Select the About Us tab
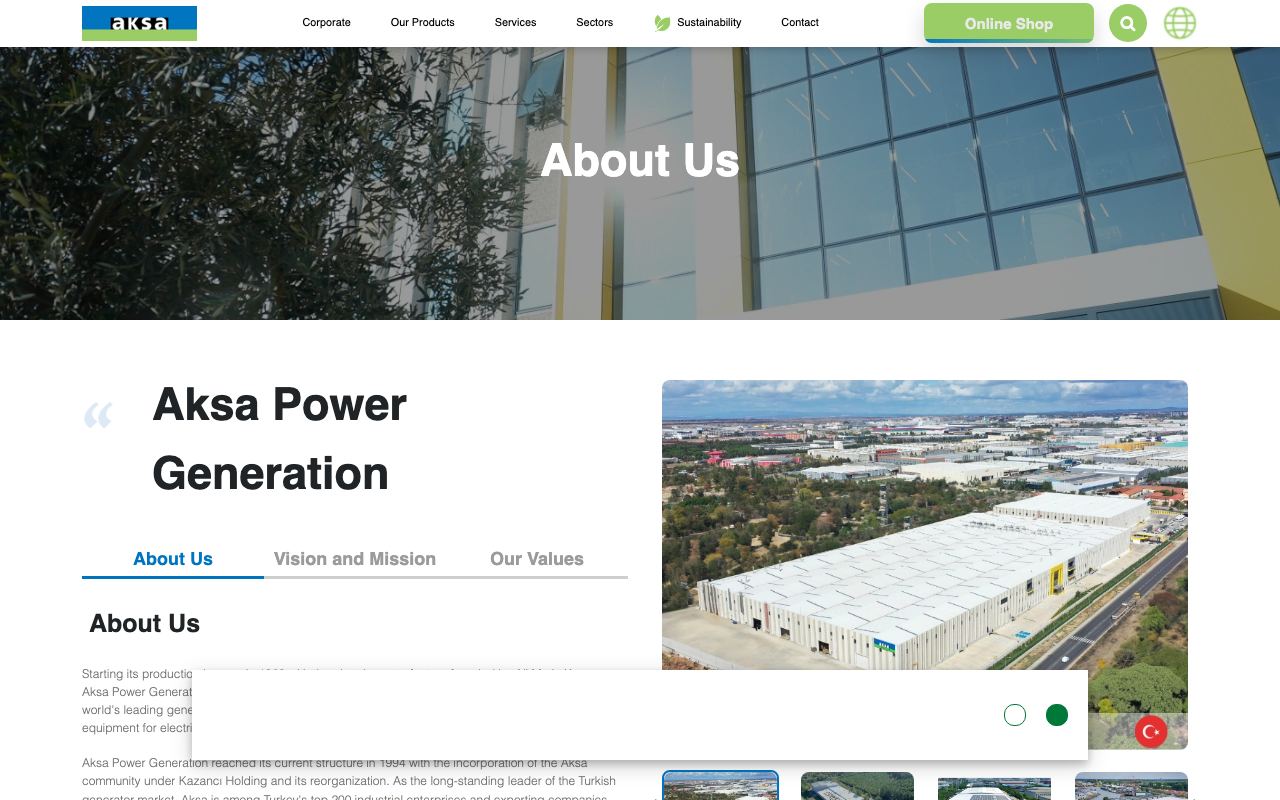1280x800 pixels. 173,559
